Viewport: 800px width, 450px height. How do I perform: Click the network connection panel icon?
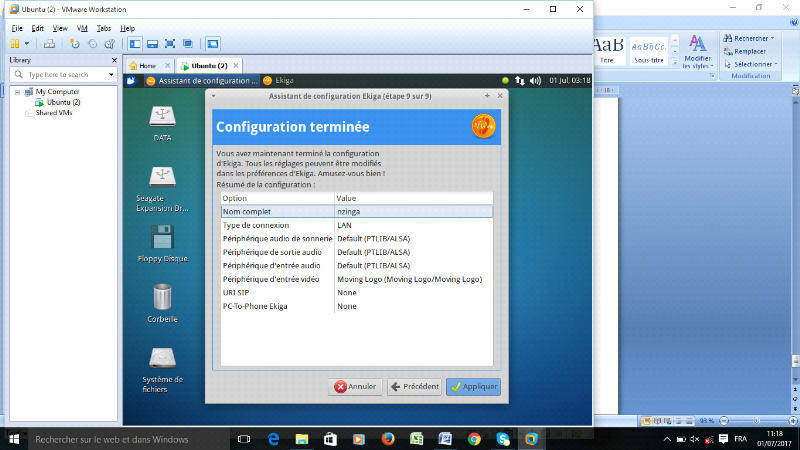click(519, 81)
